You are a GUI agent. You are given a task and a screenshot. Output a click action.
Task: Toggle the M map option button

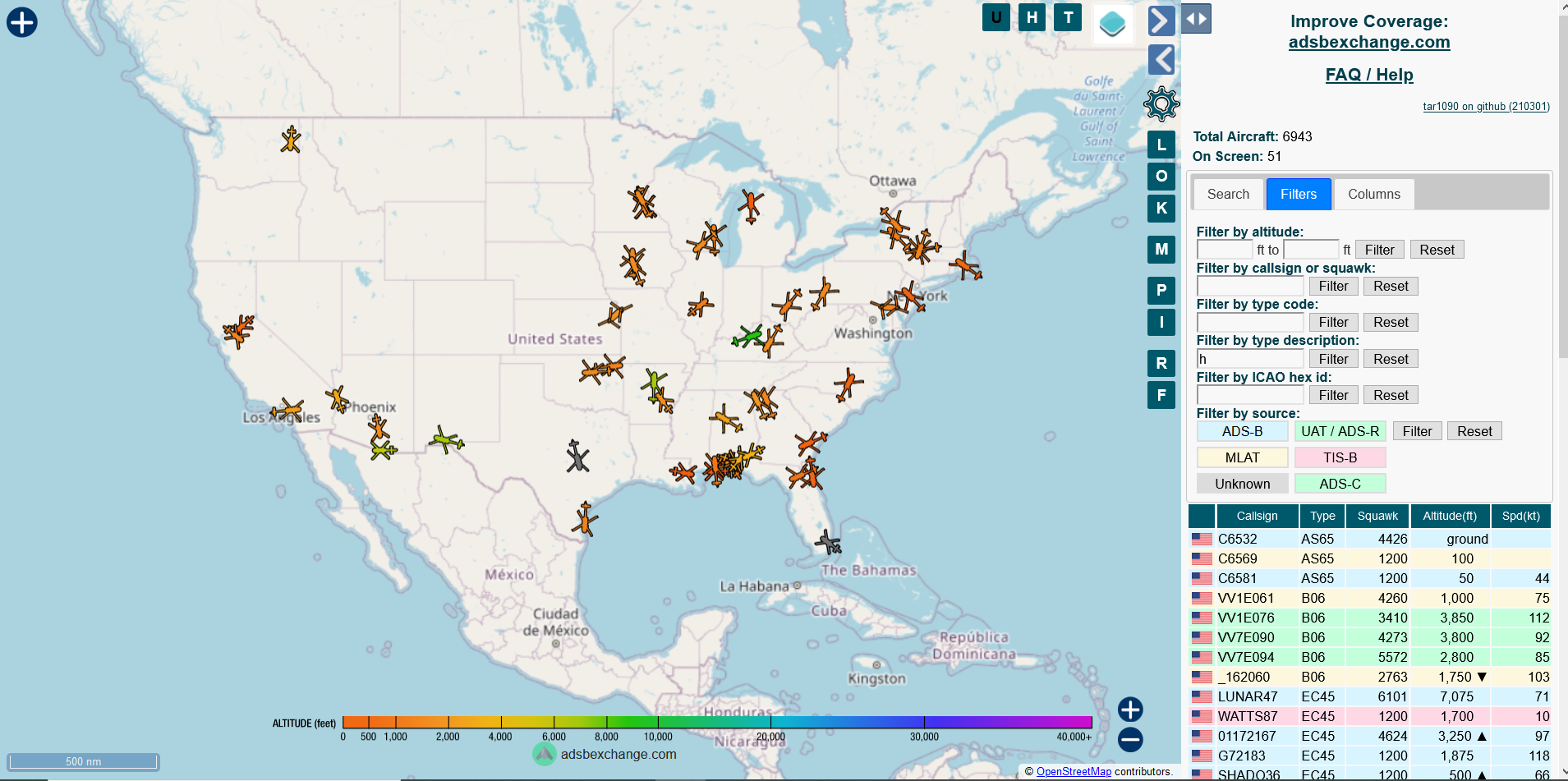click(1161, 250)
